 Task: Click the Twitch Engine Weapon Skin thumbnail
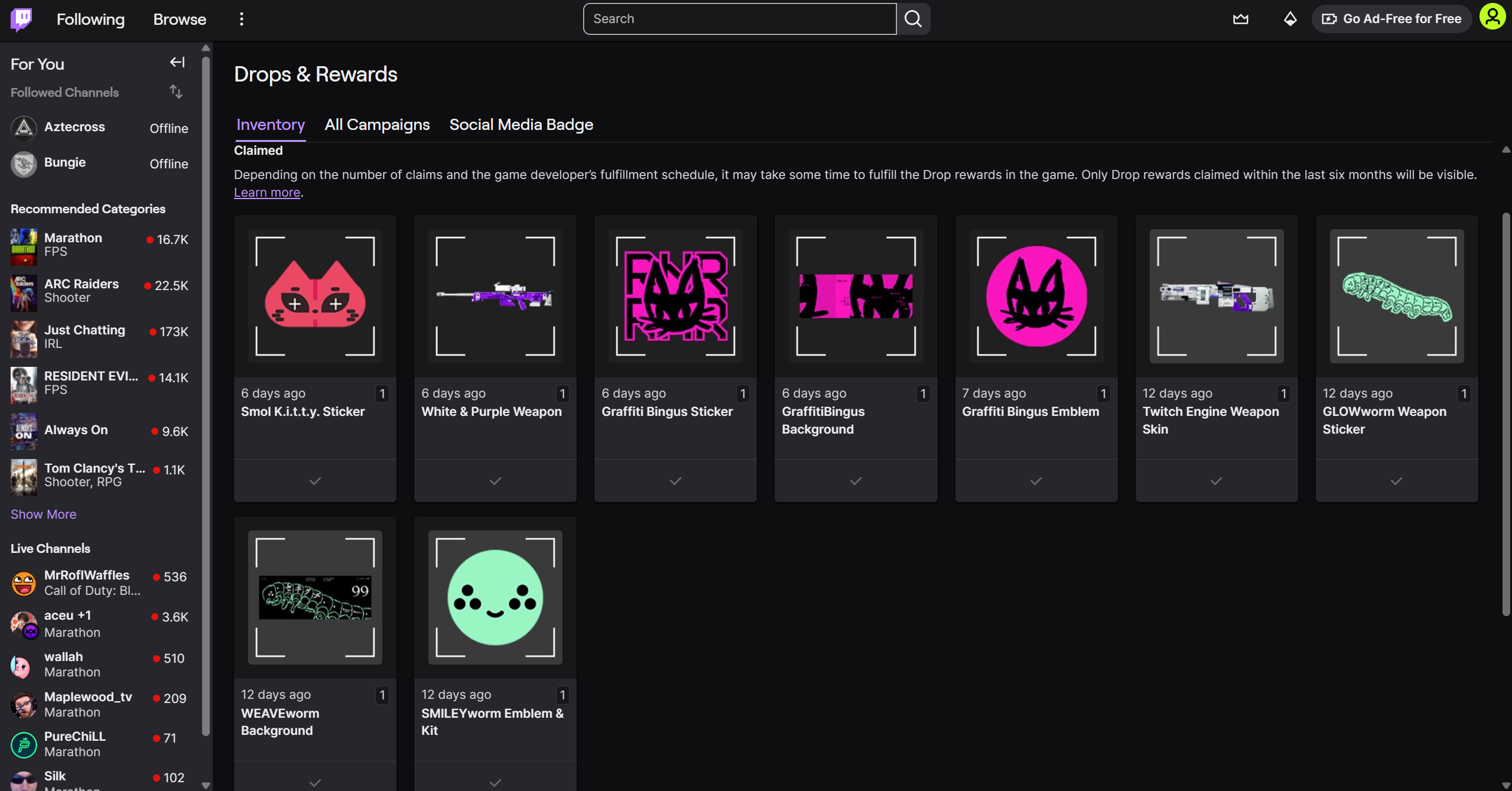coord(1216,296)
